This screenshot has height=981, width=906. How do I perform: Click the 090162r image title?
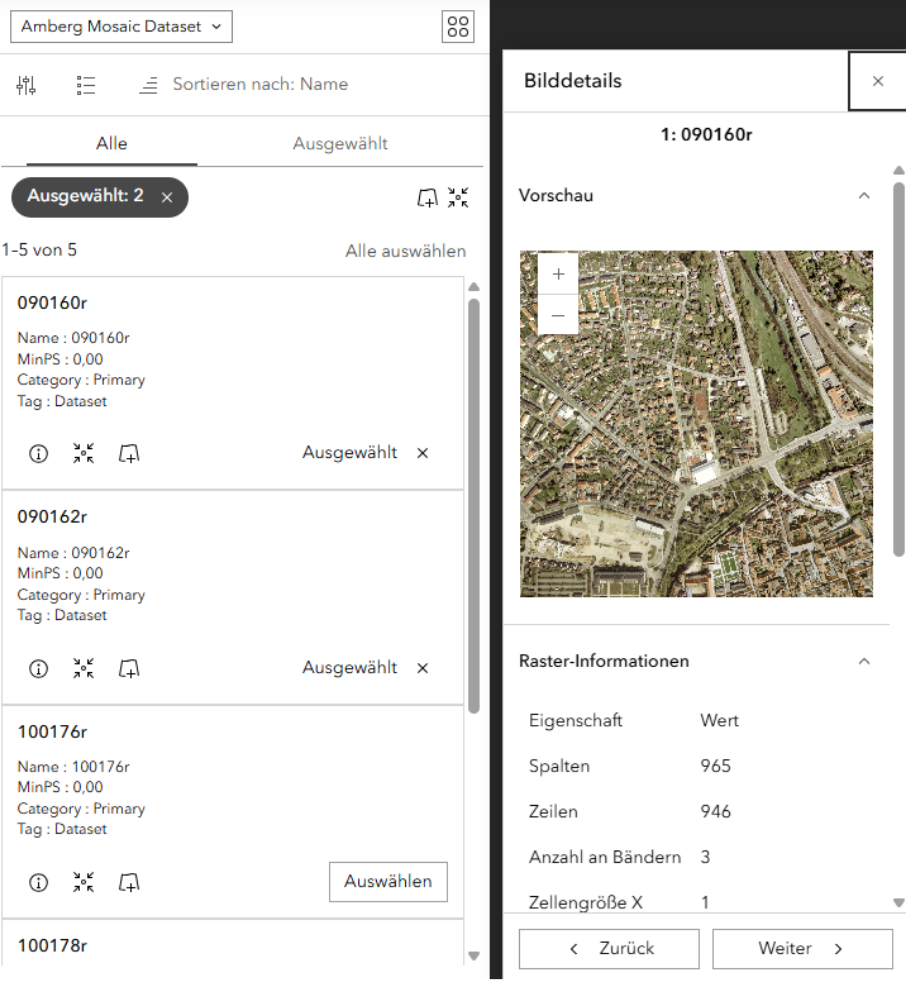coord(52,517)
